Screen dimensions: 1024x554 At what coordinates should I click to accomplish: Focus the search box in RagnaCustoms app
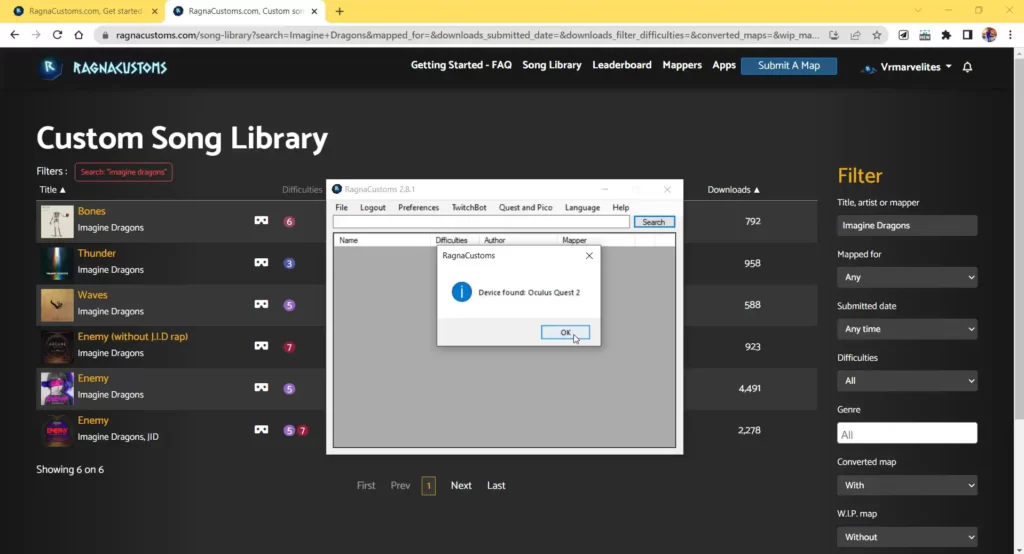coord(481,222)
